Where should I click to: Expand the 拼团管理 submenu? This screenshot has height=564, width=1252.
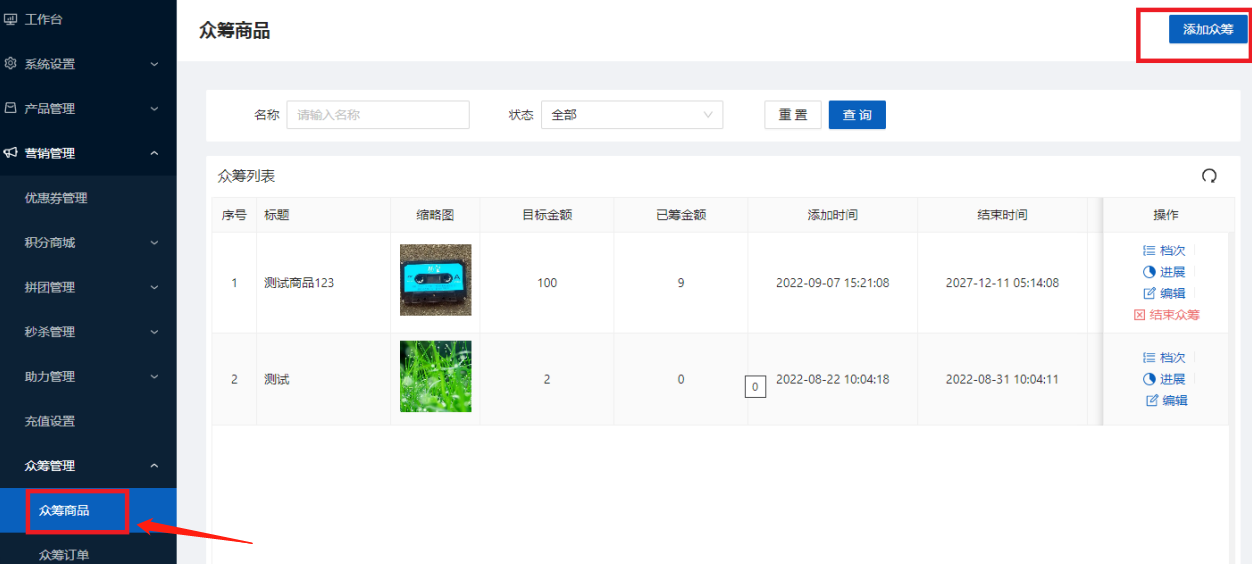tap(88, 287)
